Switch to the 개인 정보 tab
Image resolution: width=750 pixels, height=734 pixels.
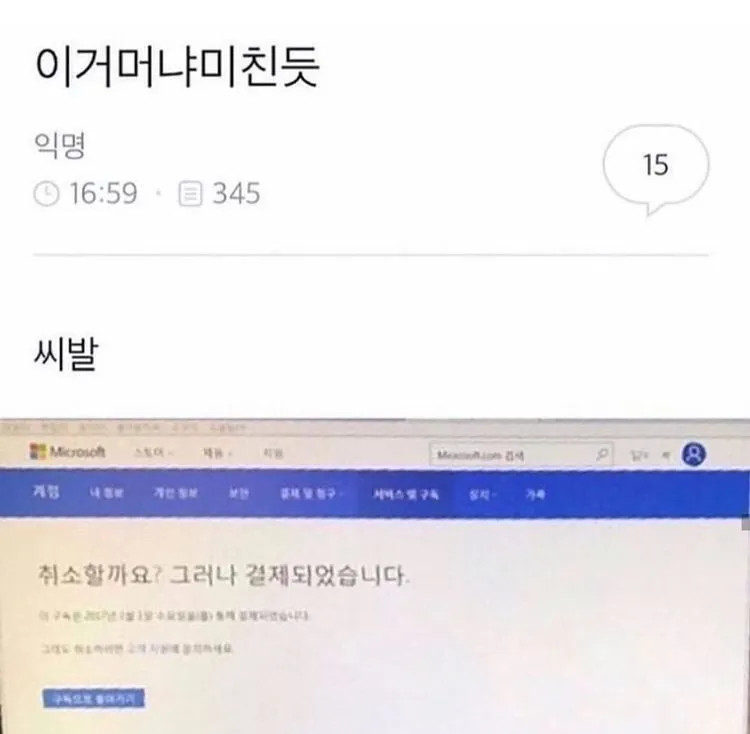[176, 493]
